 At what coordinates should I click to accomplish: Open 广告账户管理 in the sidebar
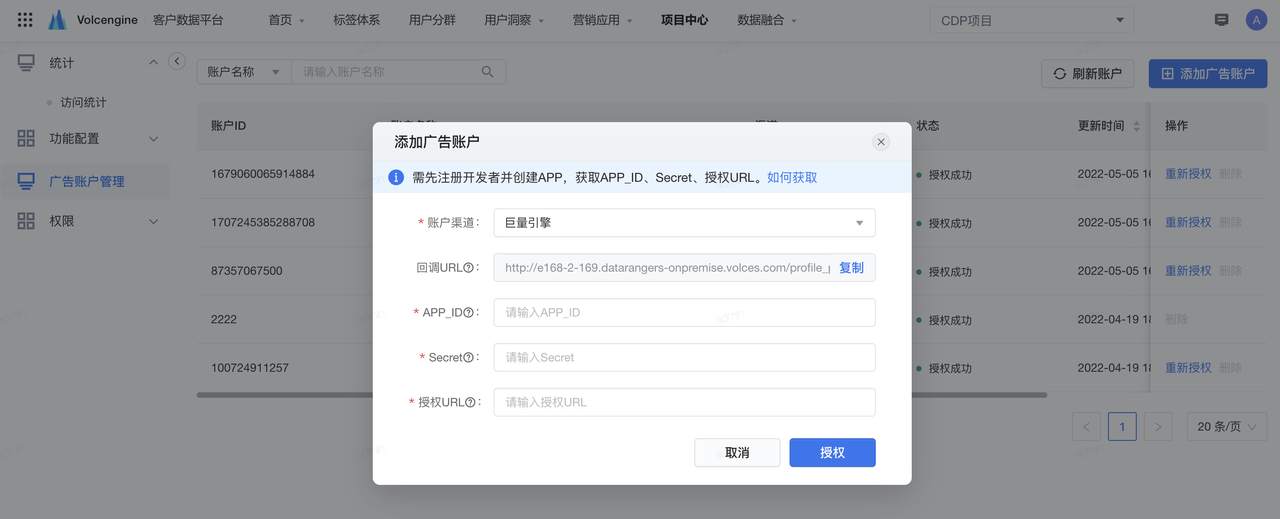tap(85, 182)
